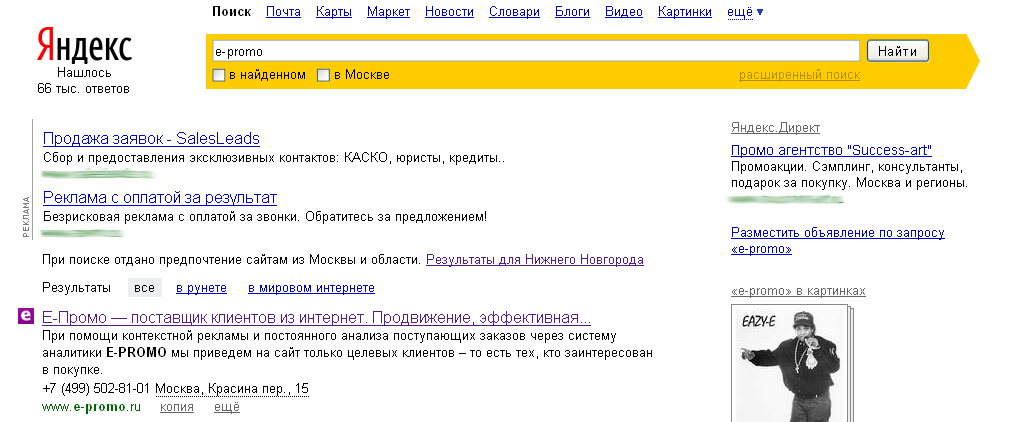Click the purple E-Promo favicon icon
Viewport: 1017px width, 422px height.
pos(26,317)
